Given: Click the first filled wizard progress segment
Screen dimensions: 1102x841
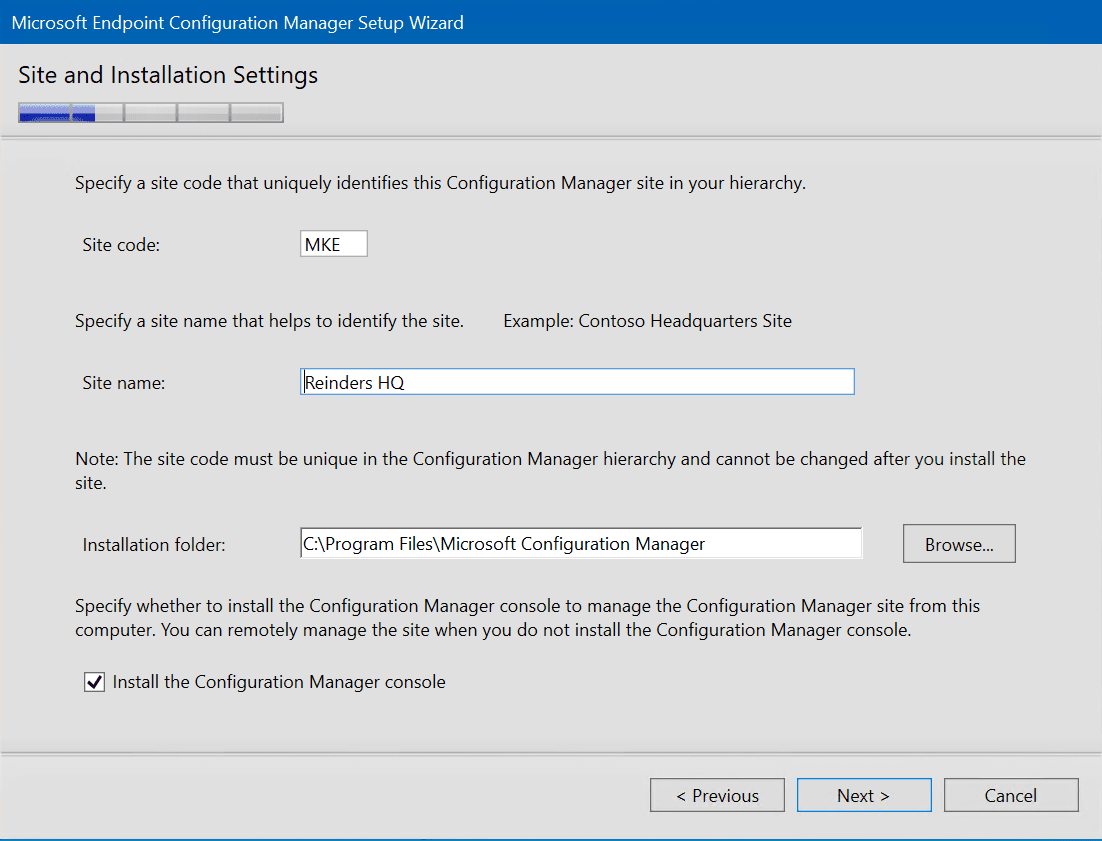Looking at the screenshot, I should point(45,112).
